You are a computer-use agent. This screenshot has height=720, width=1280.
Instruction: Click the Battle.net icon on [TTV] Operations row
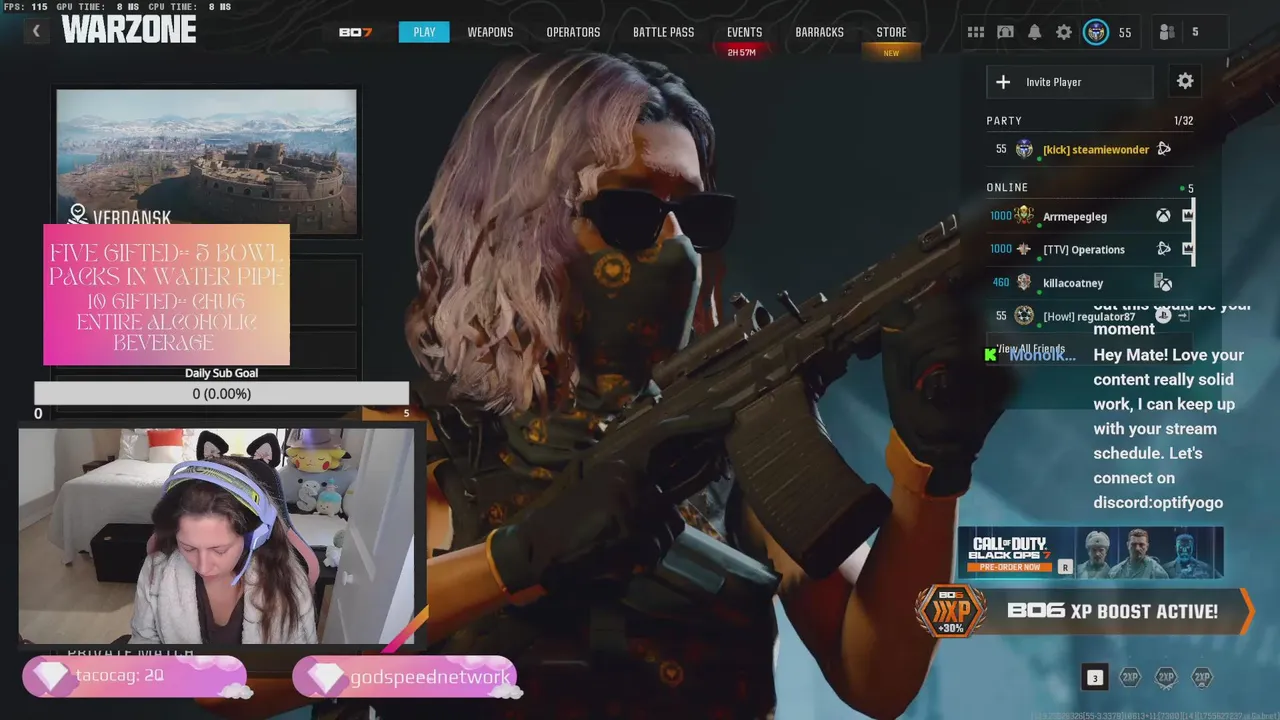point(1163,249)
